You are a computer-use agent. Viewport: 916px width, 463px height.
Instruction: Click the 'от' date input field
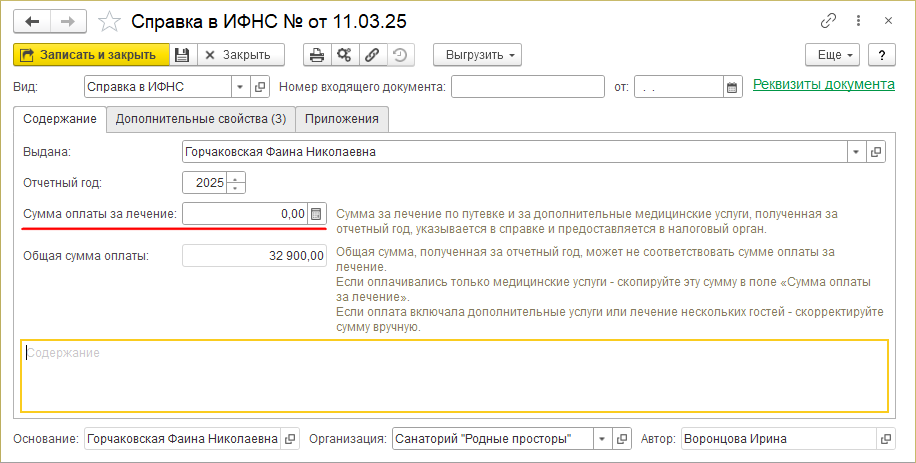pyautogui.click(x=679, y=88)
